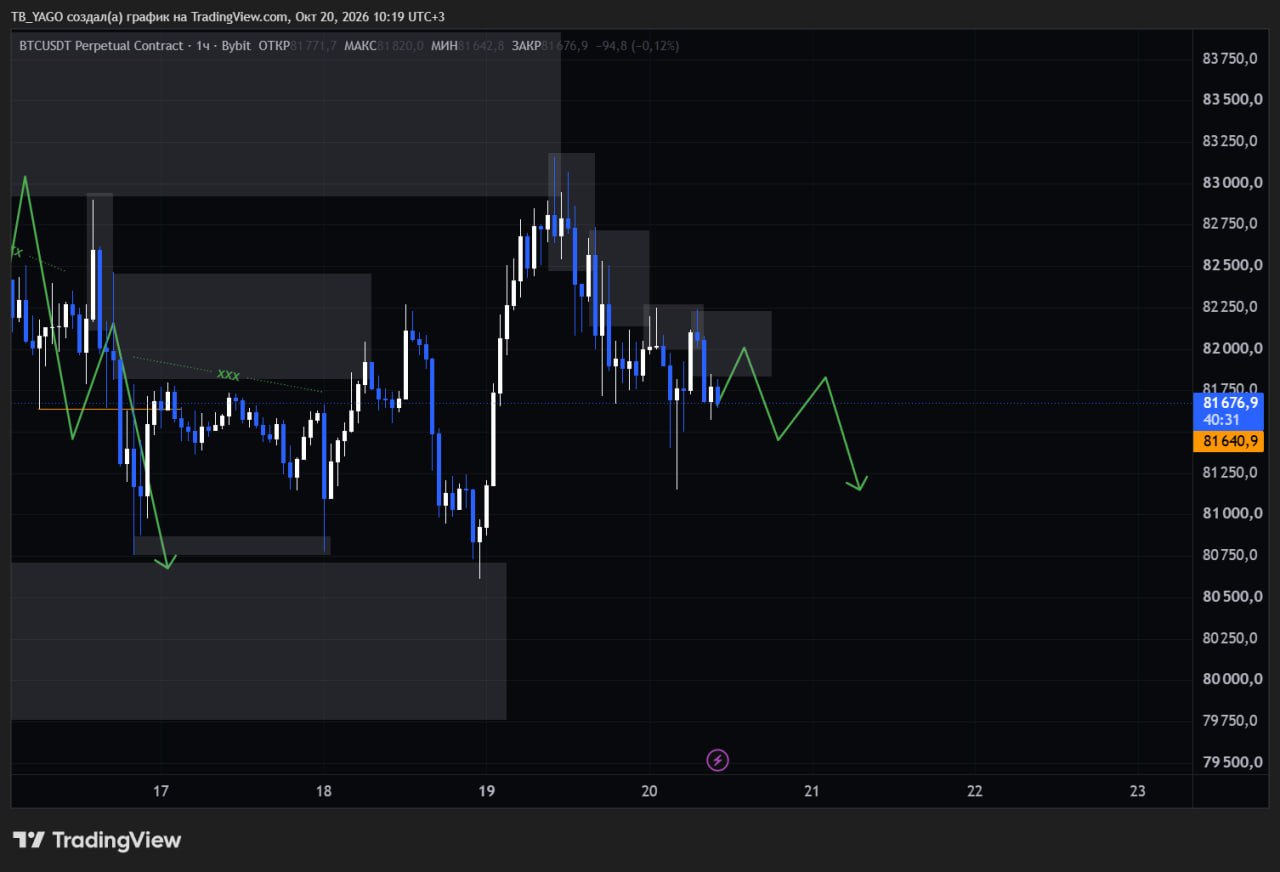Click the green xxx label on the chart

pyautogui.click(x=229, y=375)
